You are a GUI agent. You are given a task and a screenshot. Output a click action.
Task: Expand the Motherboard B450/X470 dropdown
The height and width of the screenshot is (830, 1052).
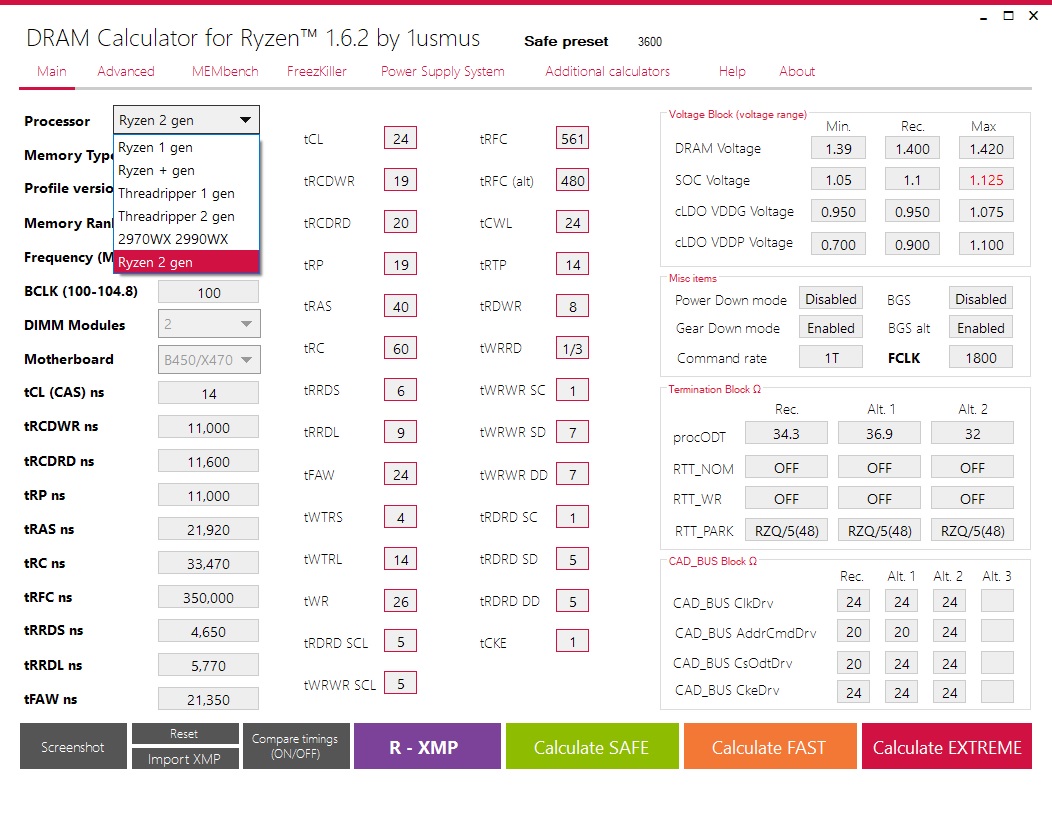(x=209, y=360)
